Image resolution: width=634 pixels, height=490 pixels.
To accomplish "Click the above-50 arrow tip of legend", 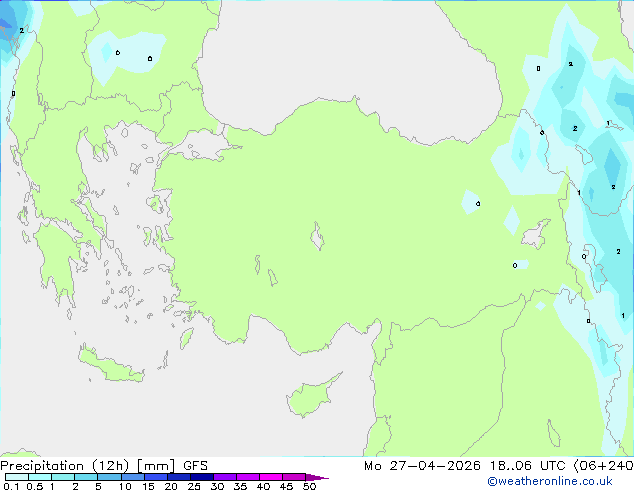I will pos(317,477).
